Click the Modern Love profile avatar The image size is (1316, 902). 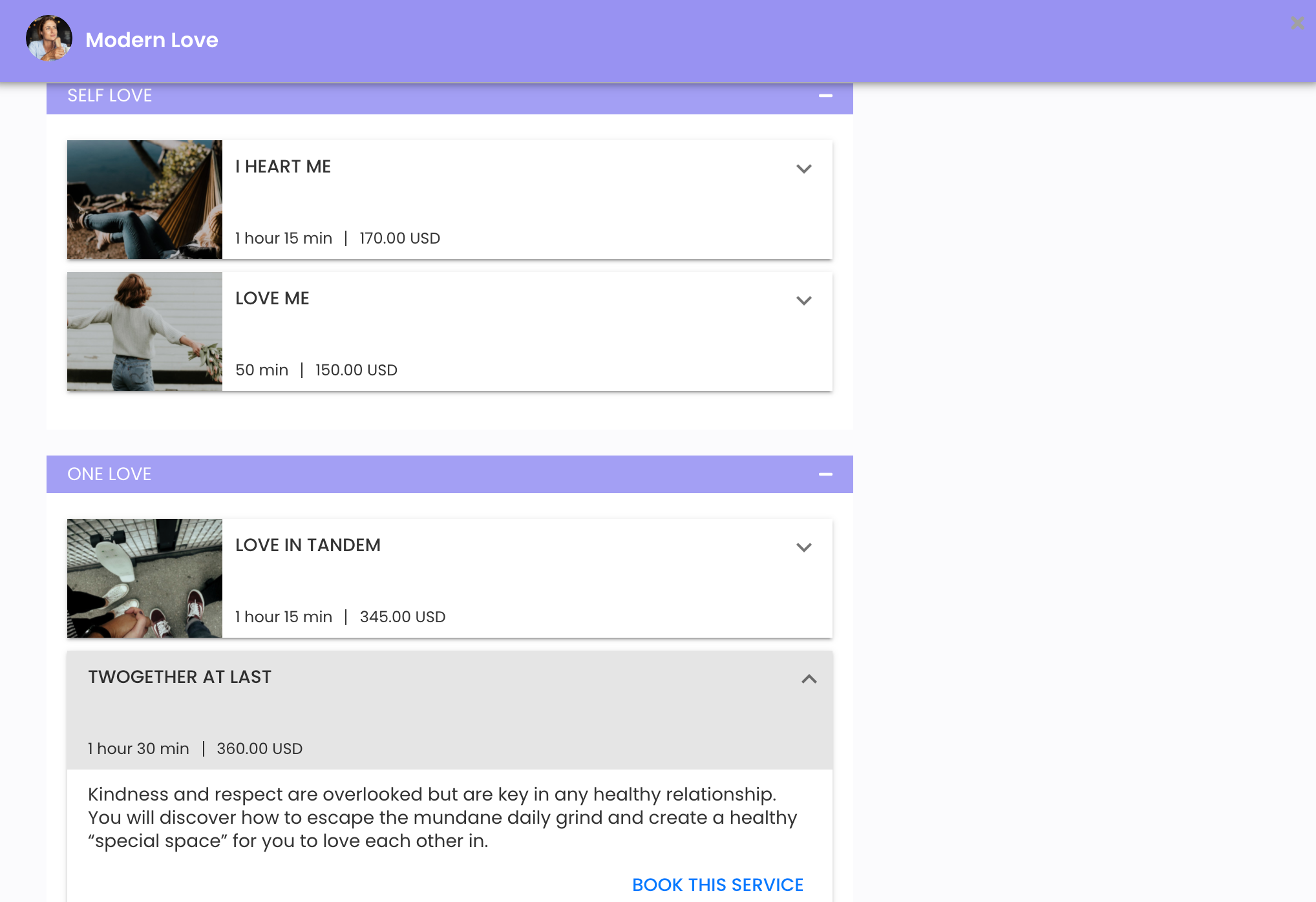(49, 39)
